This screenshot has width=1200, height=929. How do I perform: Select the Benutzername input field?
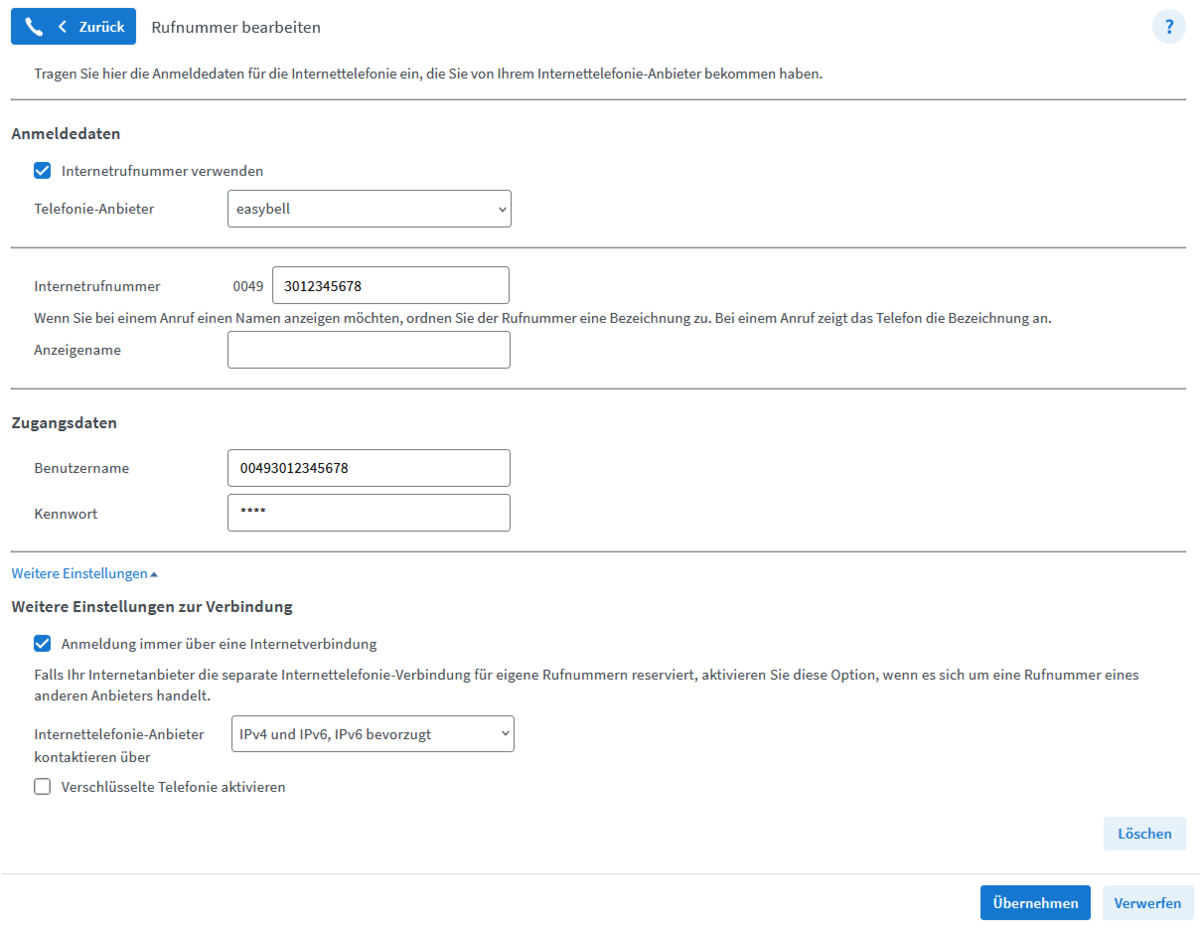pos(369,468)
